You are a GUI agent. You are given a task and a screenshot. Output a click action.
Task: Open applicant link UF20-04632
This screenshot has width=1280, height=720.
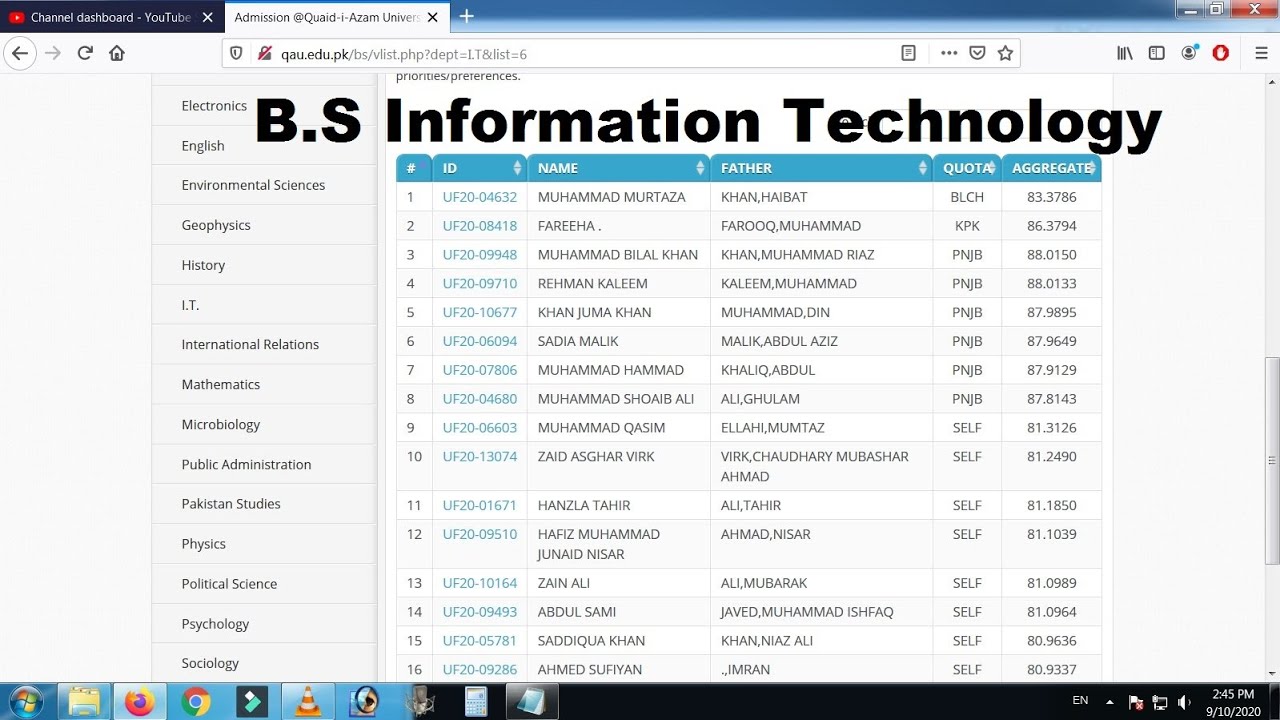(x=480, y=197)
